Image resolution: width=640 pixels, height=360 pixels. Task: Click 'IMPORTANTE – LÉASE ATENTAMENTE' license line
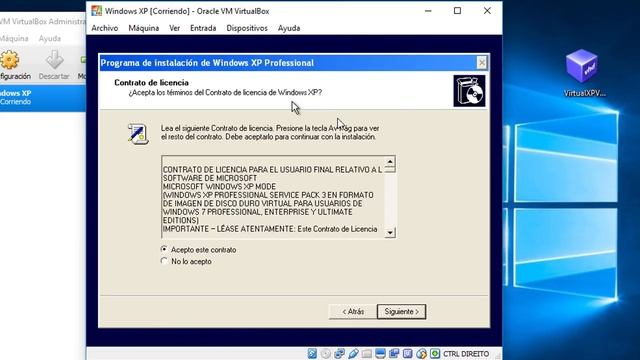coord(270,229)
